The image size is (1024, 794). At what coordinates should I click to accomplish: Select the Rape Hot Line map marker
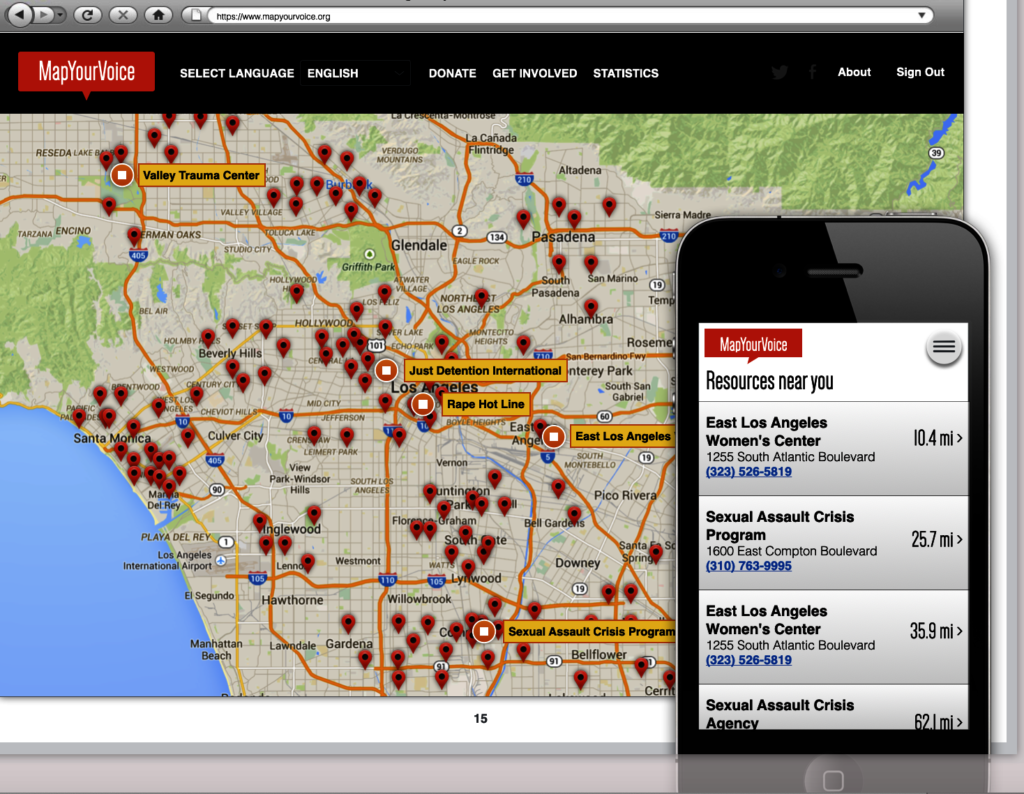click(423, 404)
